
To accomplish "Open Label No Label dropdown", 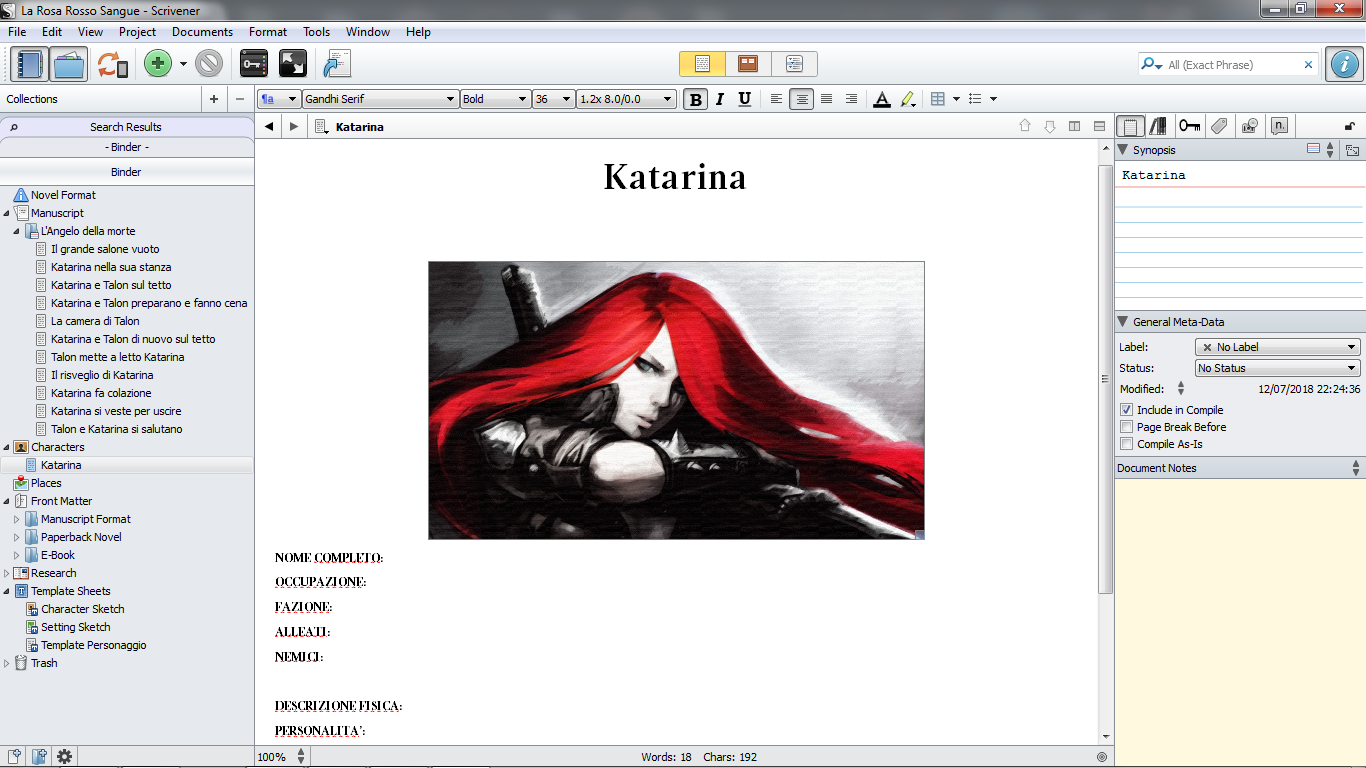I will click(1278, 347).
